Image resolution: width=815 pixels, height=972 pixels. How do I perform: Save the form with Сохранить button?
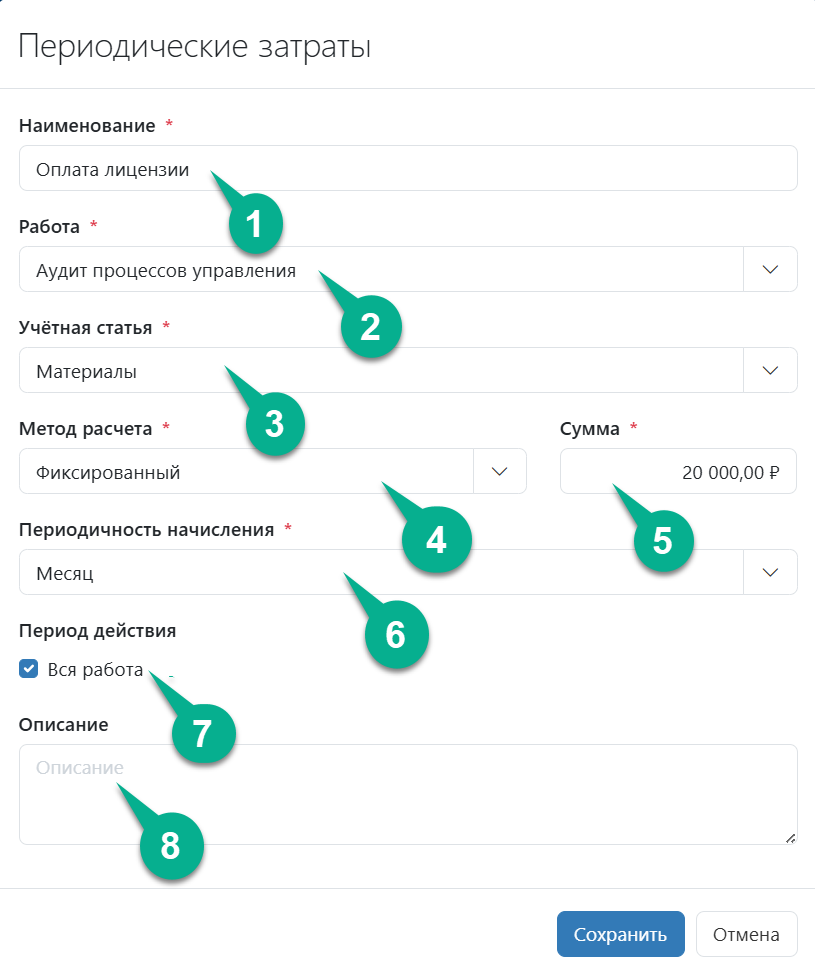point(620,934)
